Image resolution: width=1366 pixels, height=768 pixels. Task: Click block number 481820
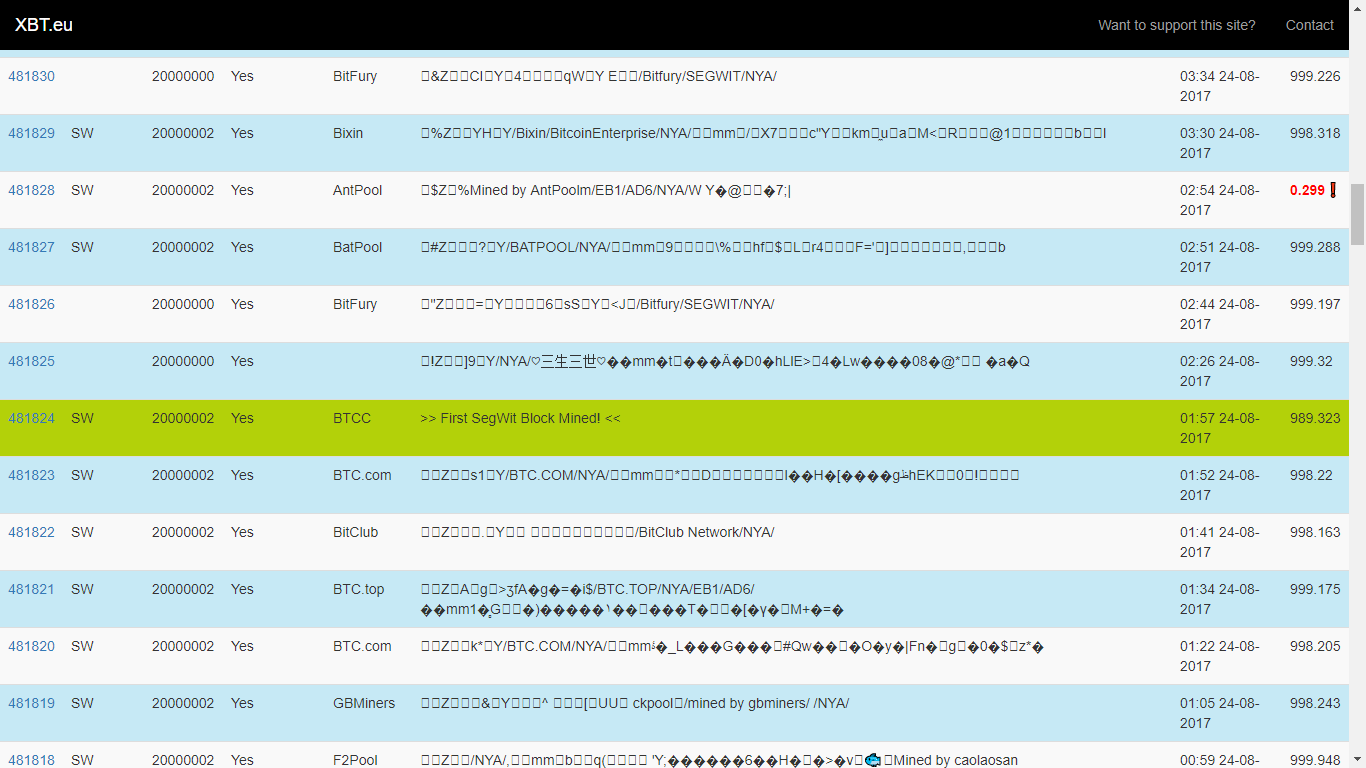[x=32, y=646]
